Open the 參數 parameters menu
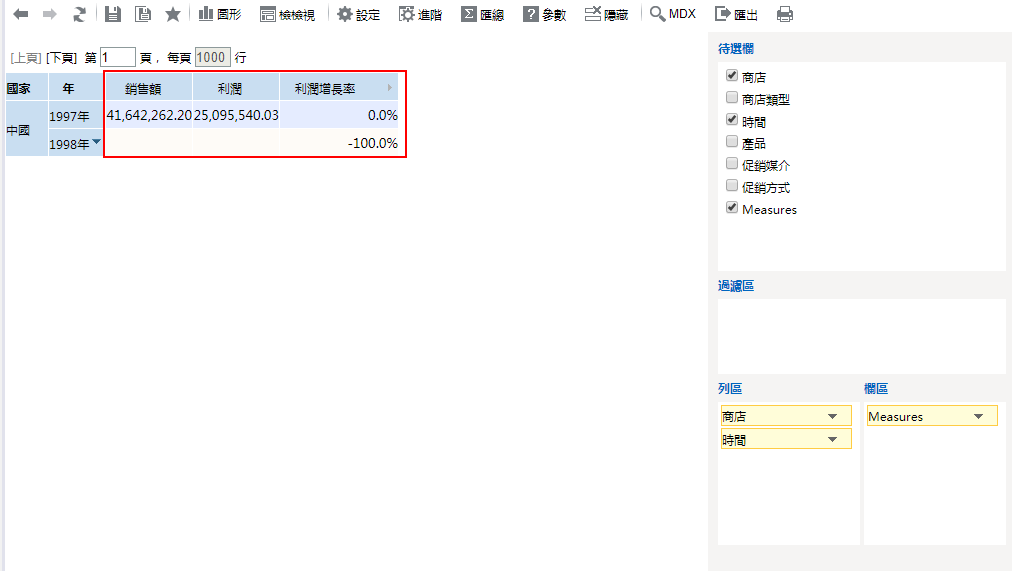1012x571 pixels. tap(544, 14)
